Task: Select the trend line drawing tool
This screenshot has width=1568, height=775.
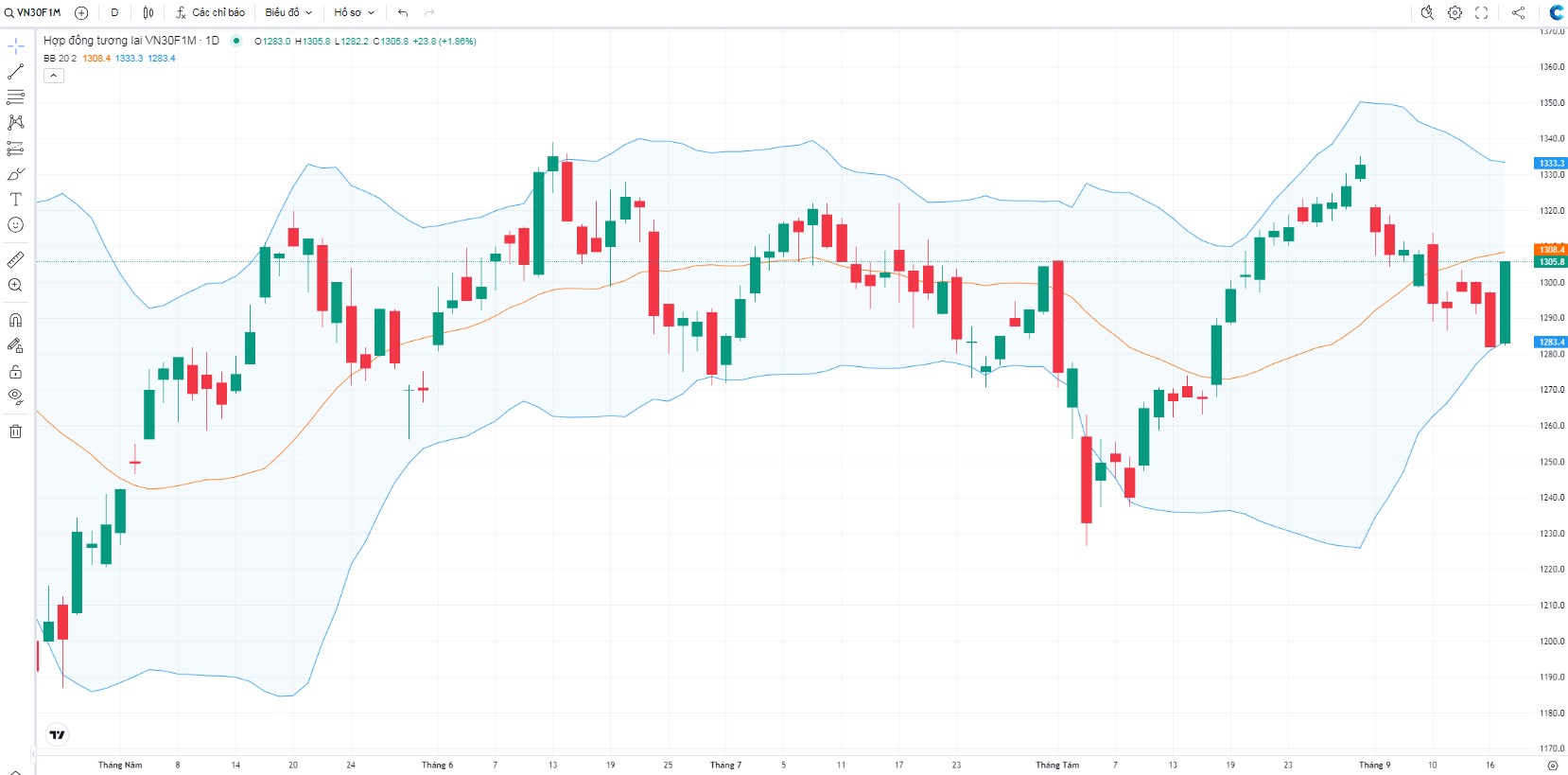Action: pyautogui.click(x=16, y=71)
